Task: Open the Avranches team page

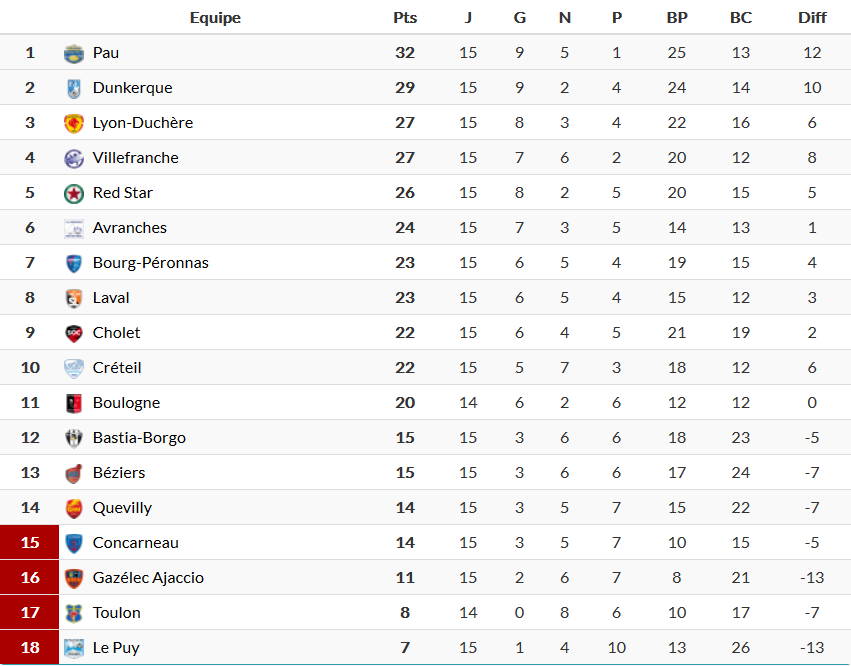Action: click(x=129, y=228)
